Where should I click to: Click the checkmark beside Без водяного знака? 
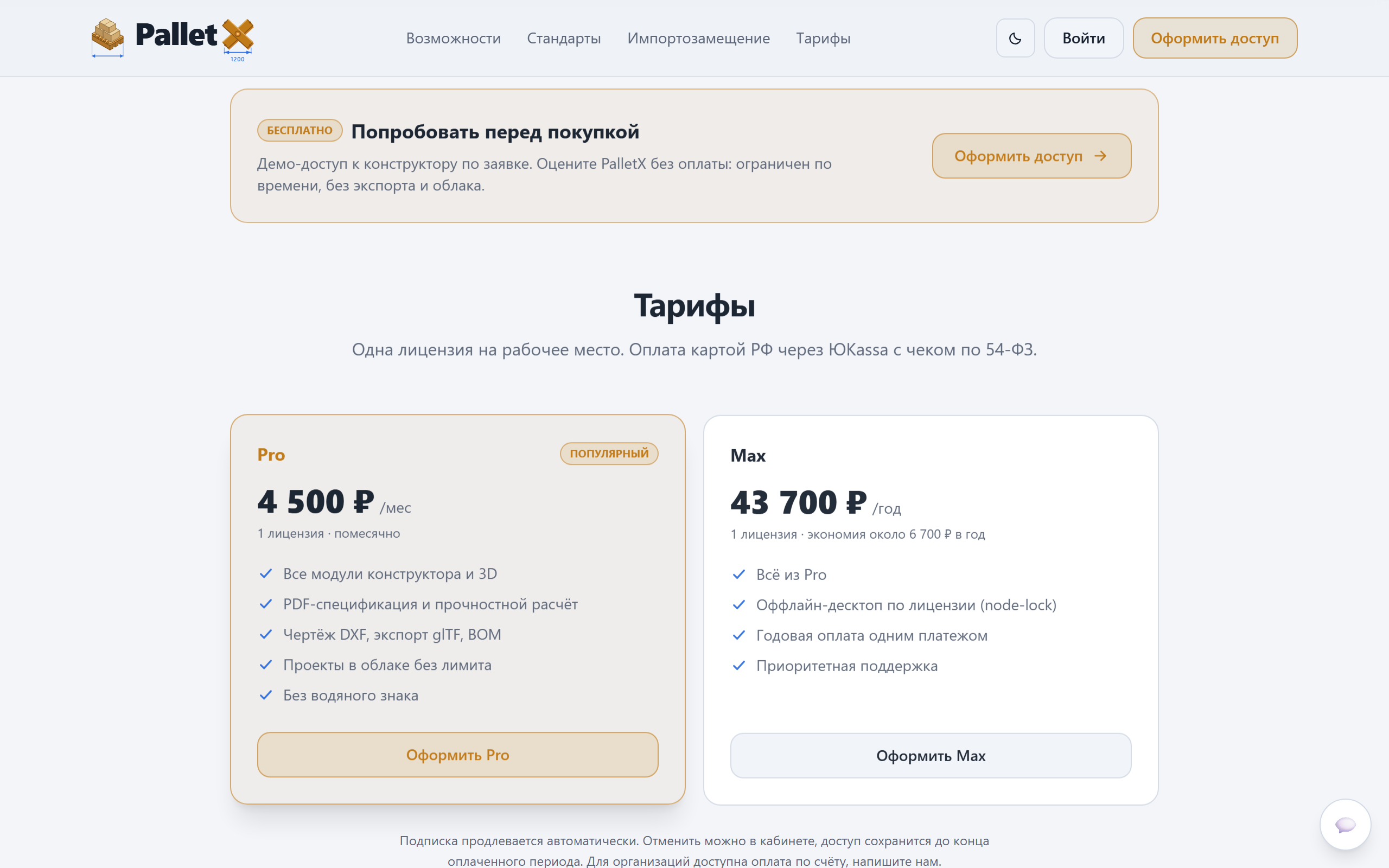coord(266,695)
